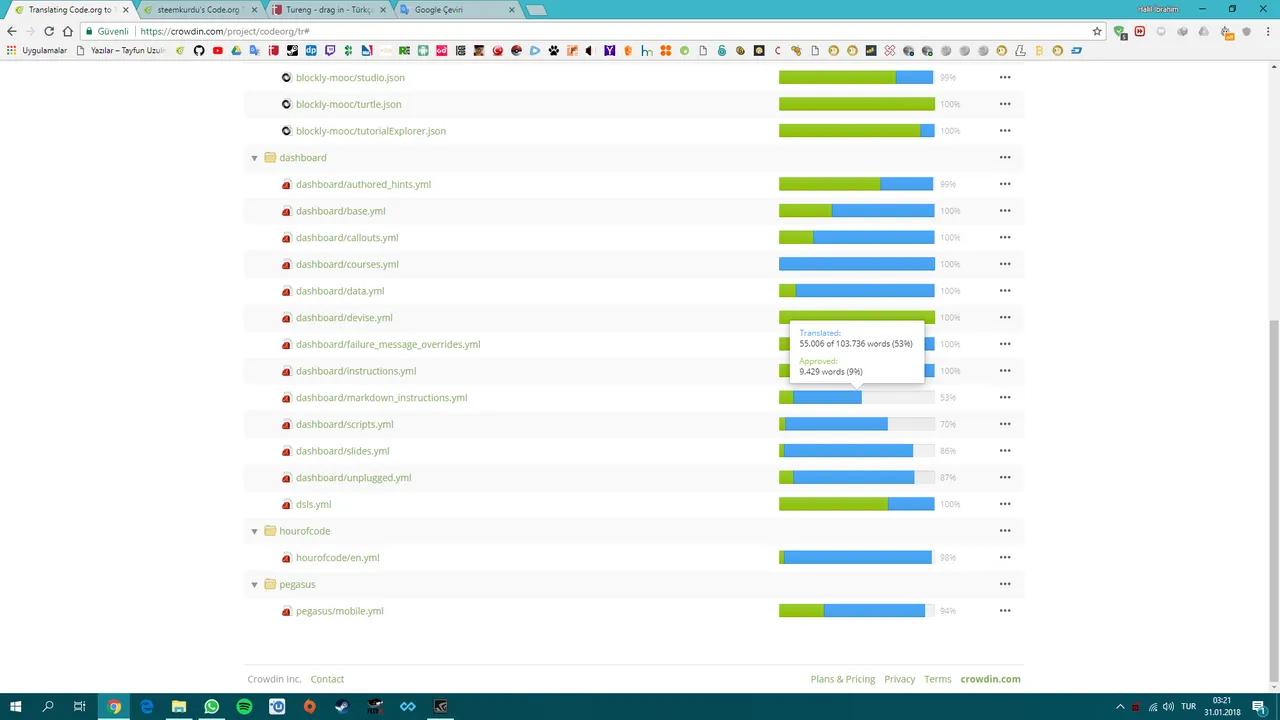
Task: Open the crowdin.com footer link
Action: pyautogui.click(x=991, y=679)
